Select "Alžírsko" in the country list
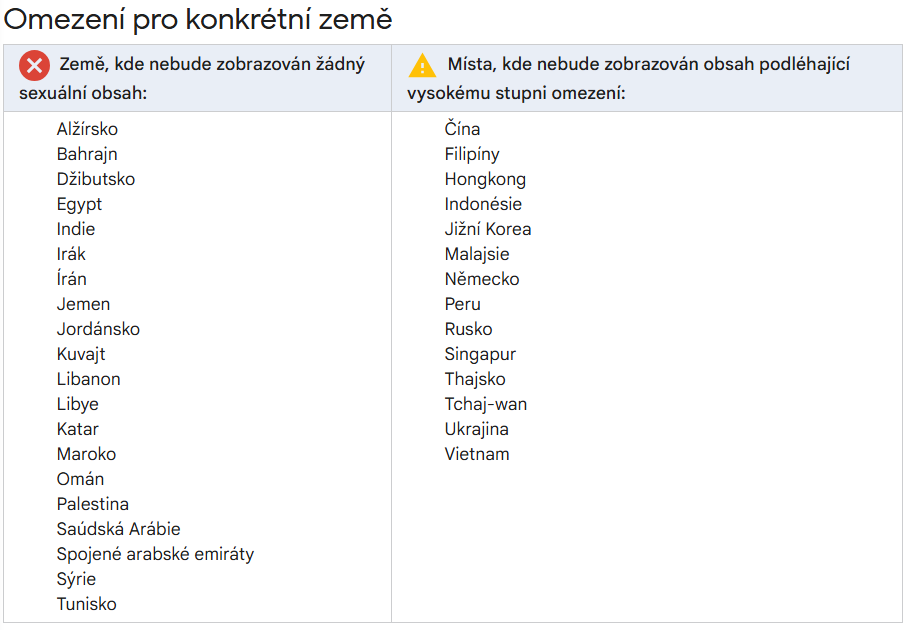The height and width of the screenshot is (630, 908). (x=87, y=129)
